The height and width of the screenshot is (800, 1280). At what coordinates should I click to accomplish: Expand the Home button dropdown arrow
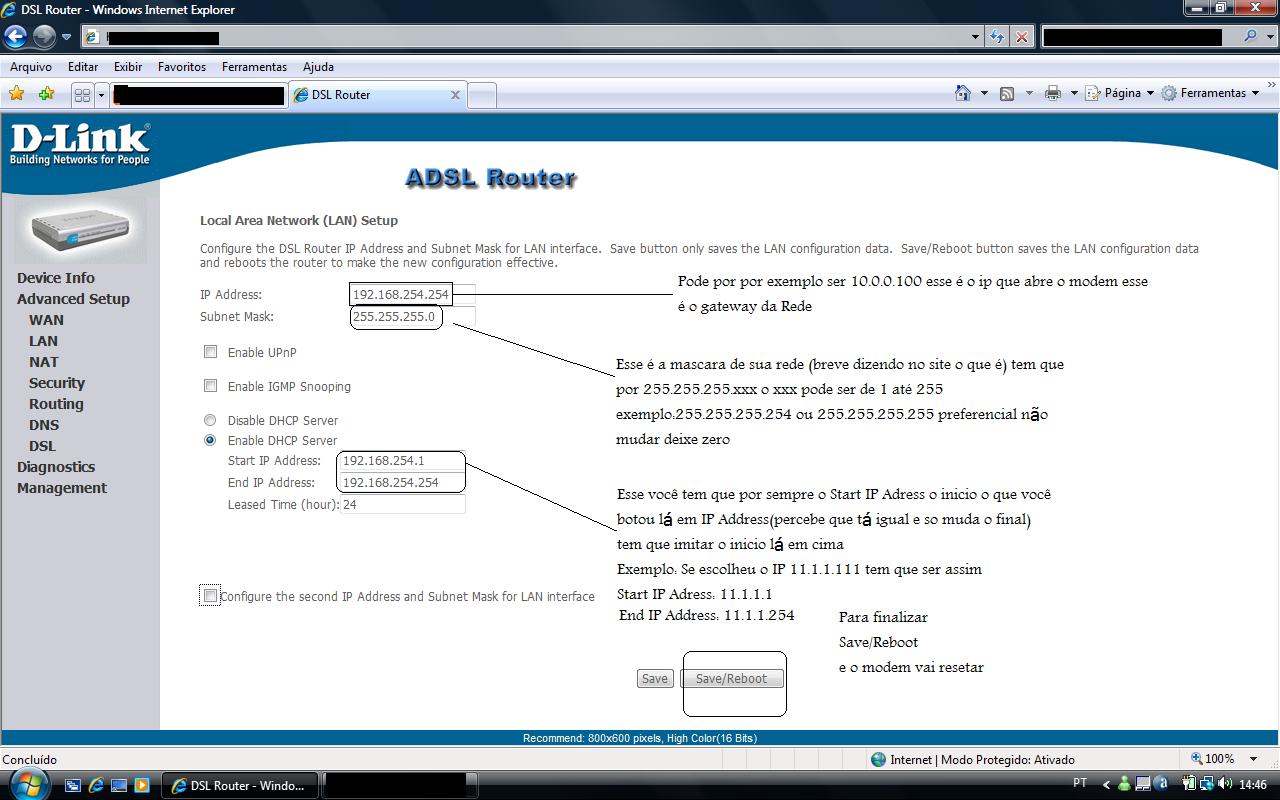click(x=984, y=93)
